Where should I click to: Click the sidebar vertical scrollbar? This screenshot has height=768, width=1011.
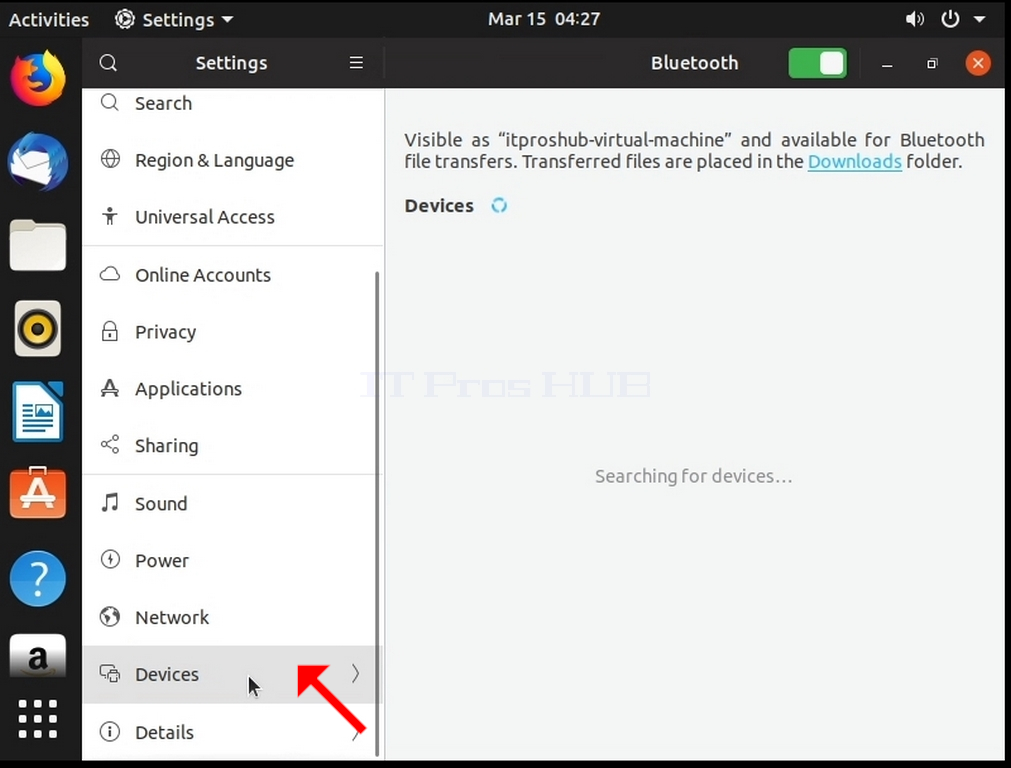point(377,513)
